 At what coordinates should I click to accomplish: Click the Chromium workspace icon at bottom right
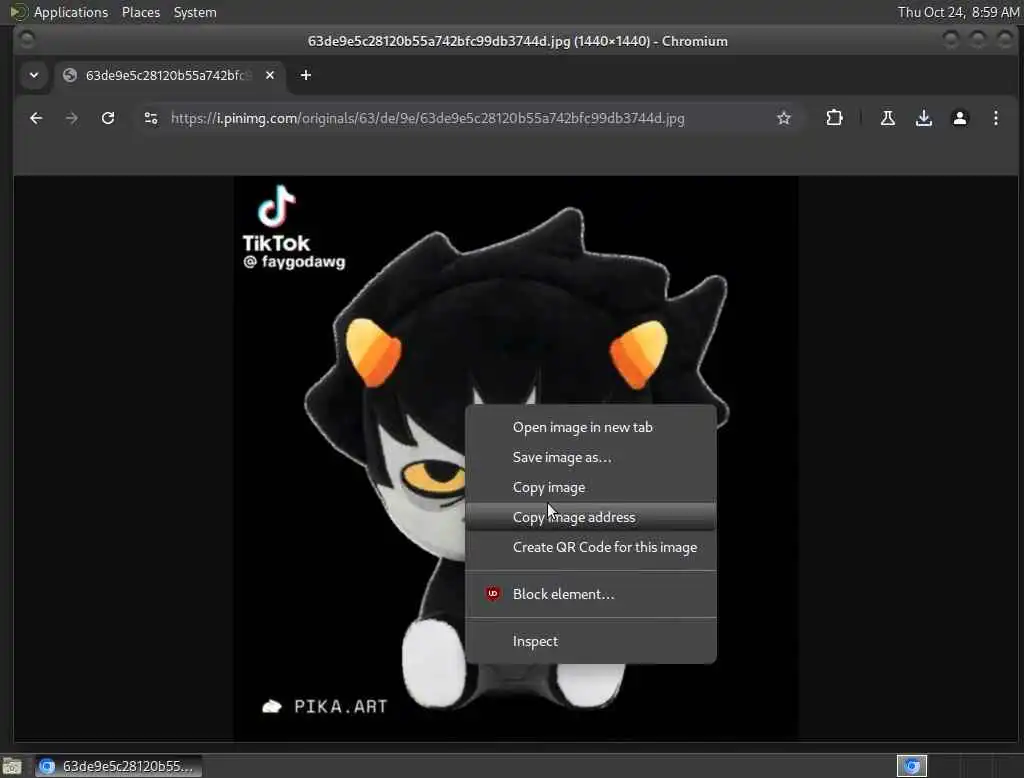click(912, 766)
